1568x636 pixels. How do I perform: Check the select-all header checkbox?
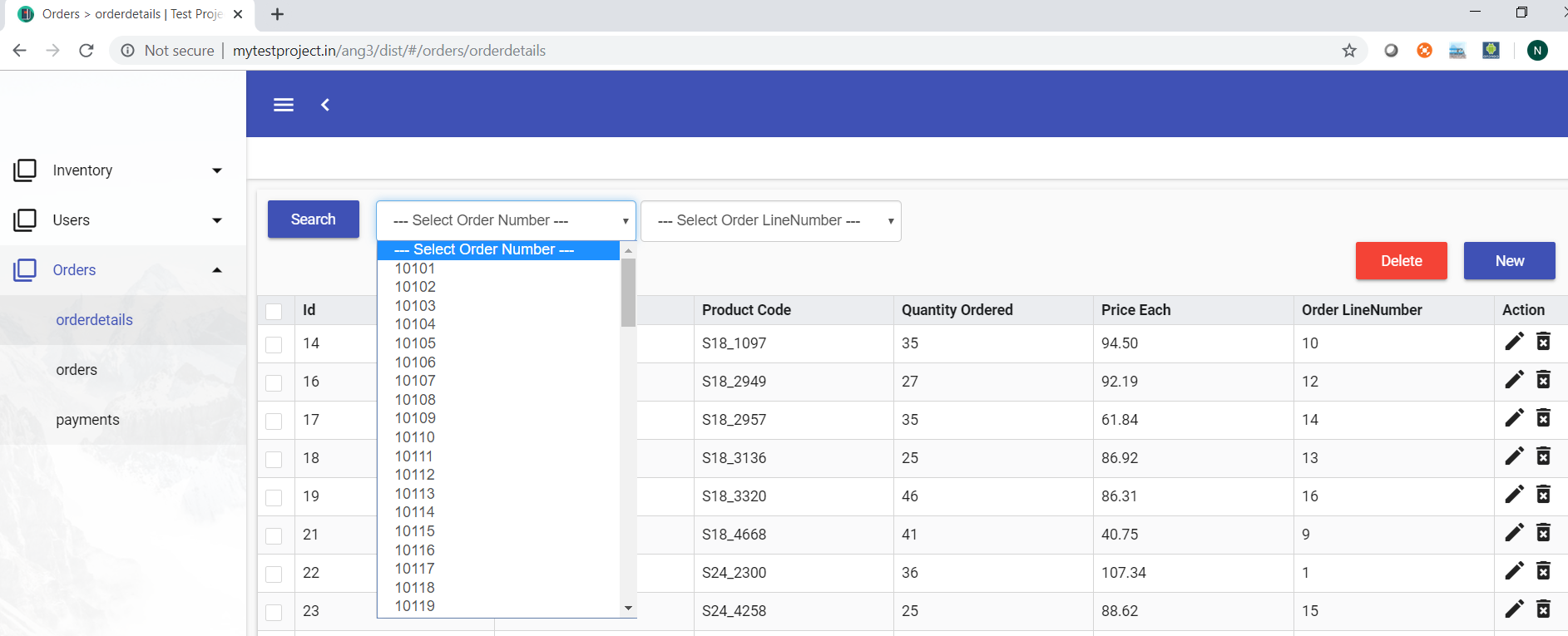[x=274, y=312]
